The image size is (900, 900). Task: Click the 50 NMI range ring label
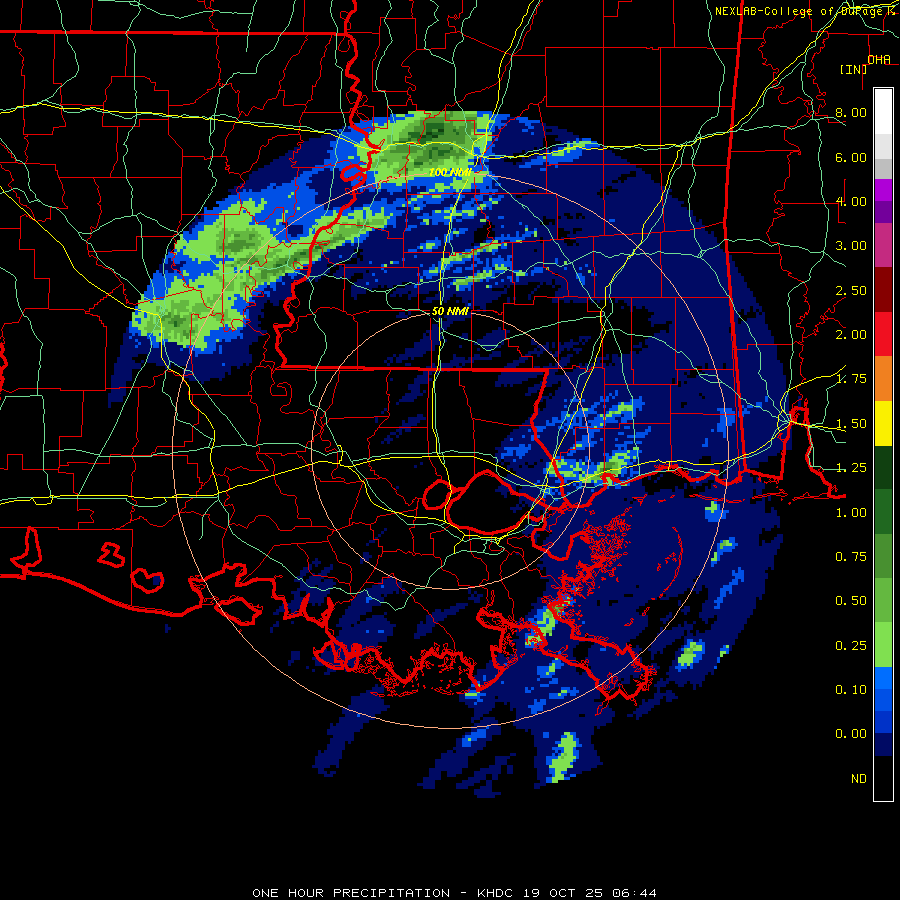(x=450, y=311)
